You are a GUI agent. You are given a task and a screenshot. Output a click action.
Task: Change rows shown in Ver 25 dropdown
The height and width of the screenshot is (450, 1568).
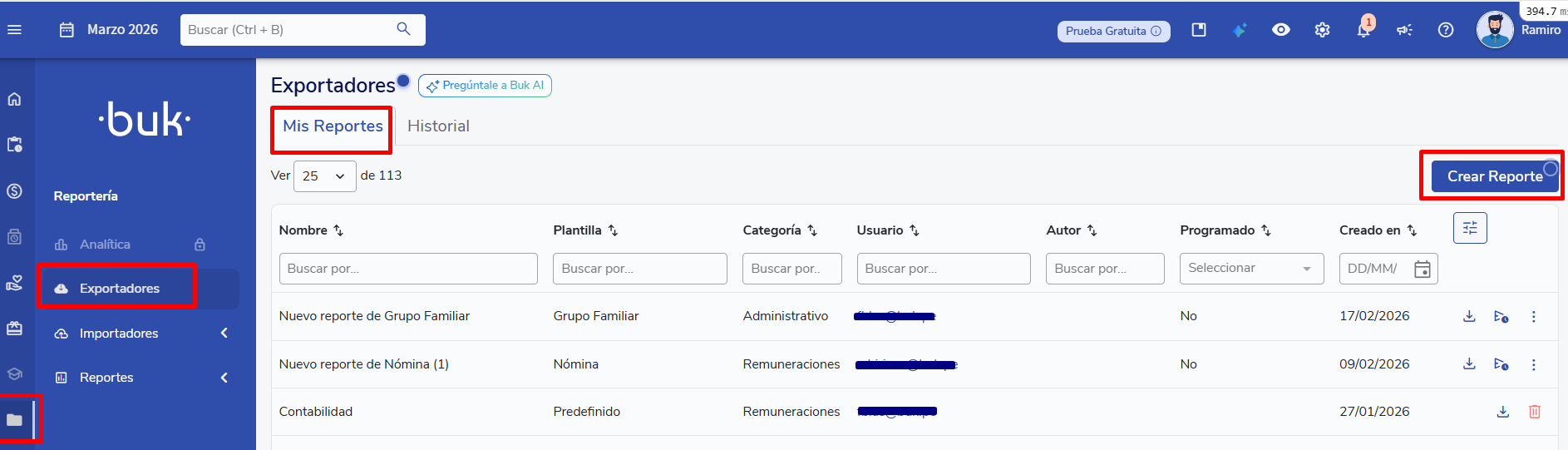(x=324, y=176)
